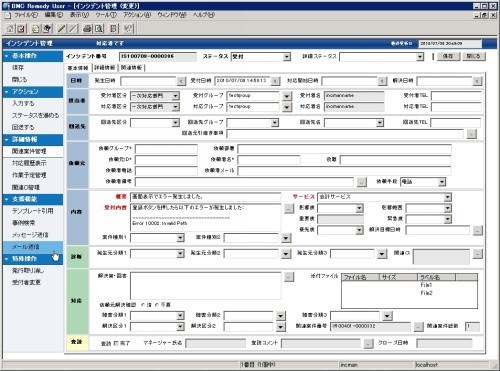The image size is (500, 371).
Task: Open the 受付者区分 dropdown
Action: pos(176,96)
